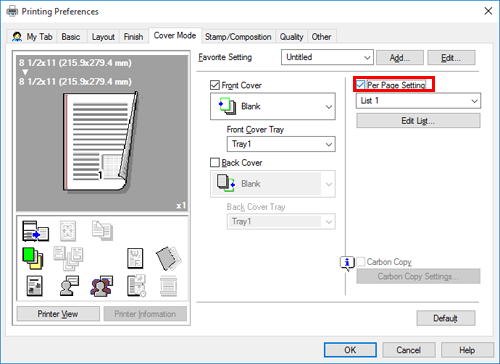The image size is (500, 364).
Task: Enable the Back Cover checkbox
Action: coord(215,163)
